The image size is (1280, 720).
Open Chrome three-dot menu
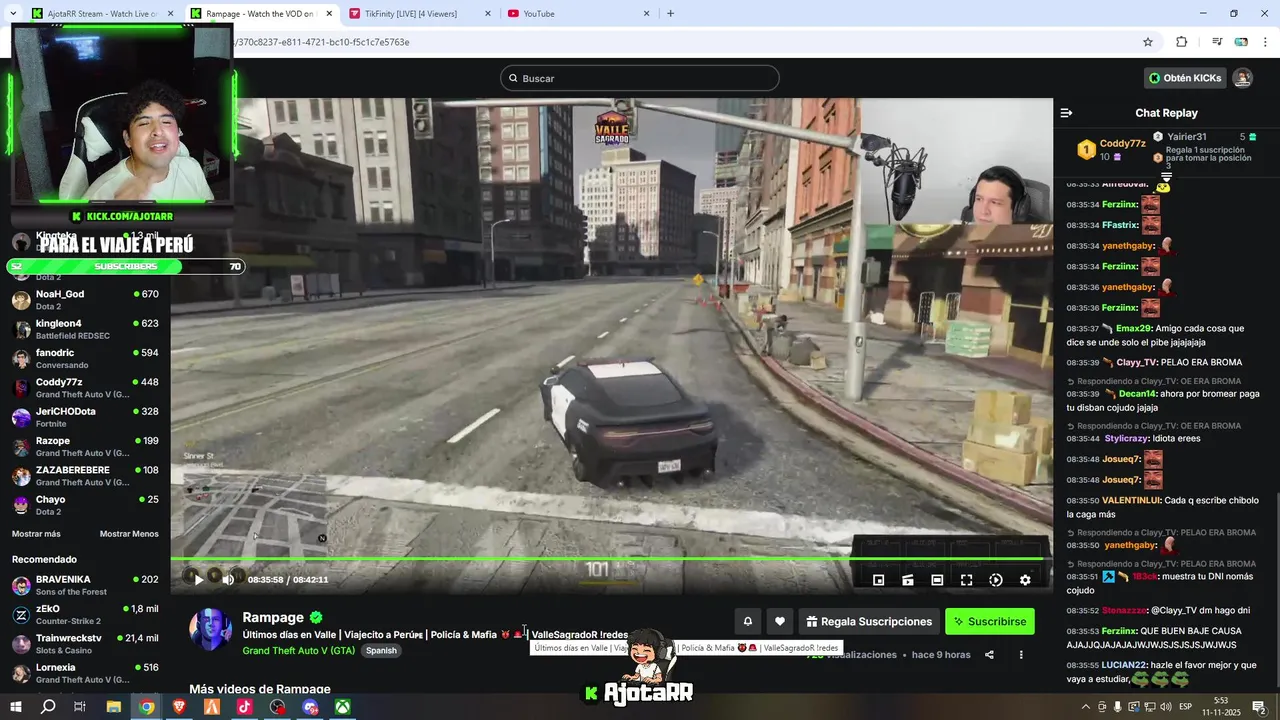pyautogui.click(x=1265, y=42)
